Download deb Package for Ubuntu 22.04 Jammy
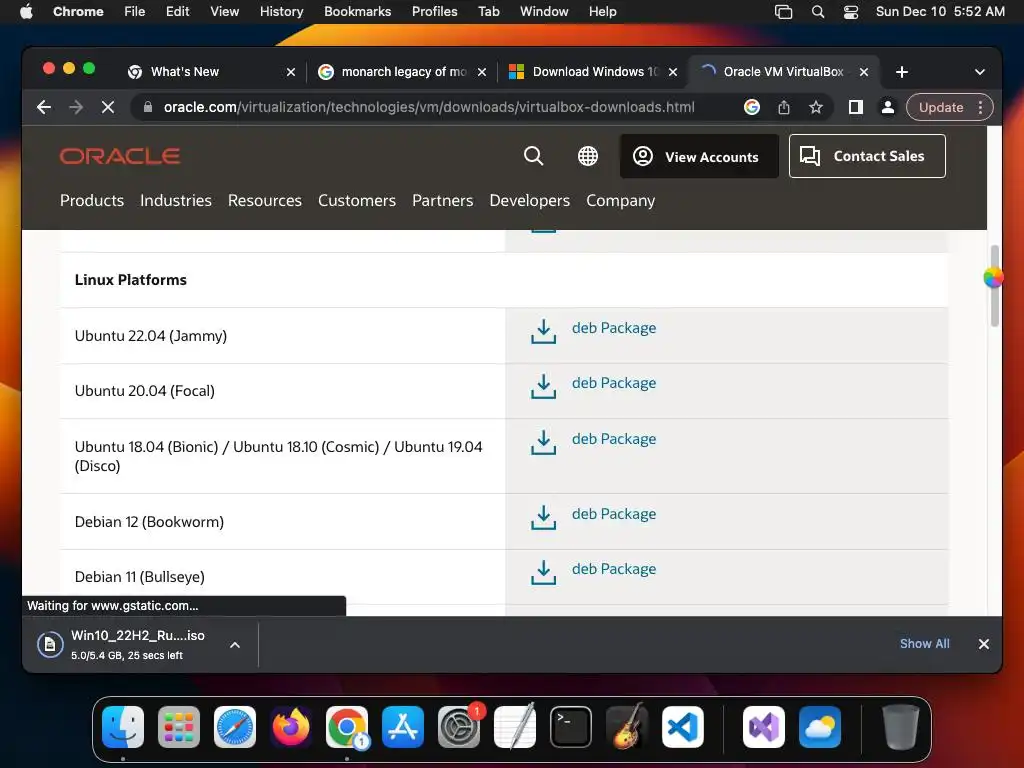This screenshot has height=768, width=1024. tap(614, 328)
